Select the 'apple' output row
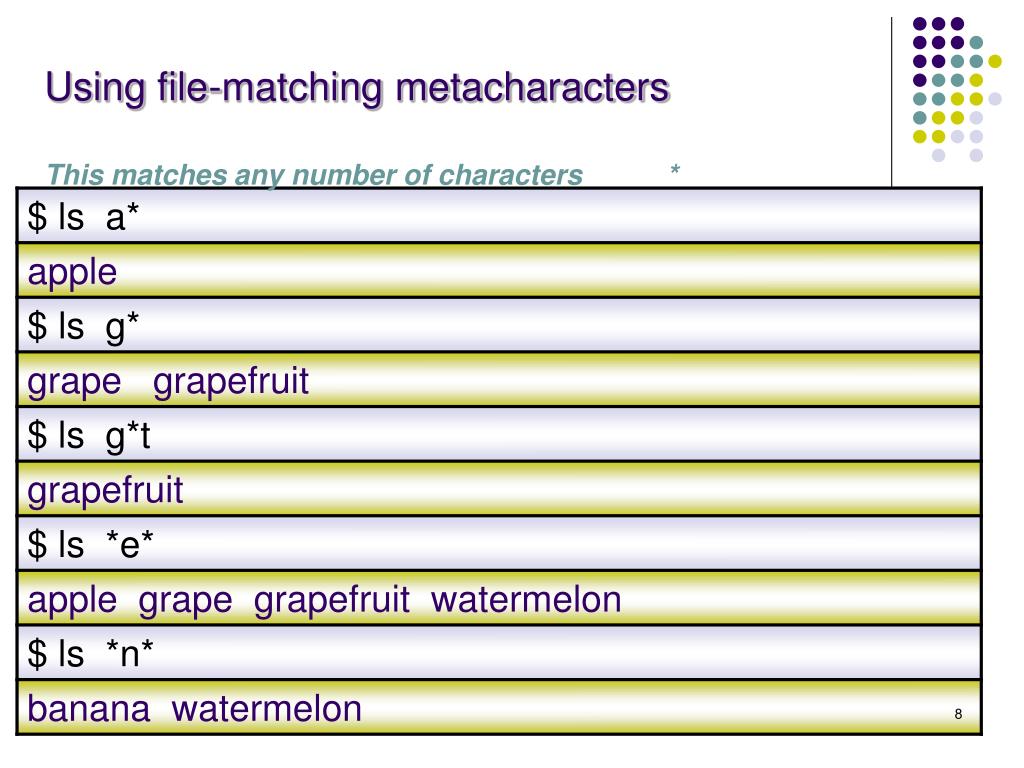The width and height of the screenshot is (1024, 768). tap(499, 270)
